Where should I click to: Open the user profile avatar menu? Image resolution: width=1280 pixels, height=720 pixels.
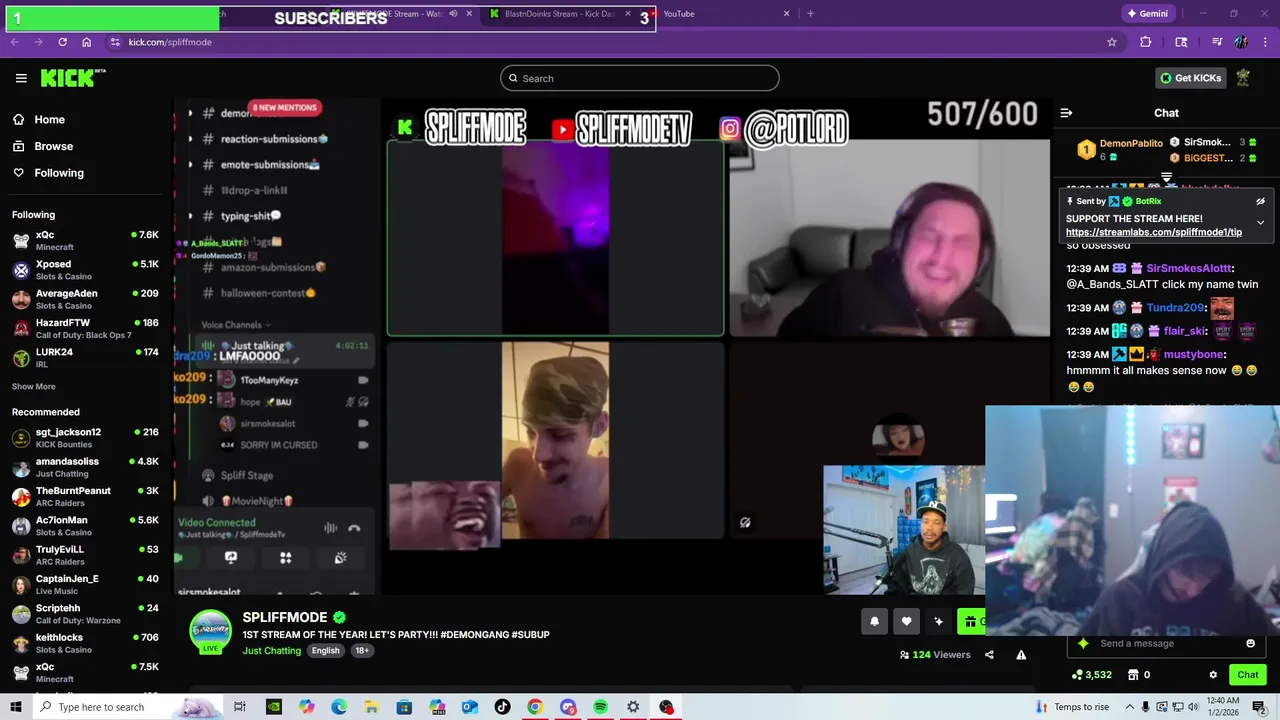(x=1243, y=78)
